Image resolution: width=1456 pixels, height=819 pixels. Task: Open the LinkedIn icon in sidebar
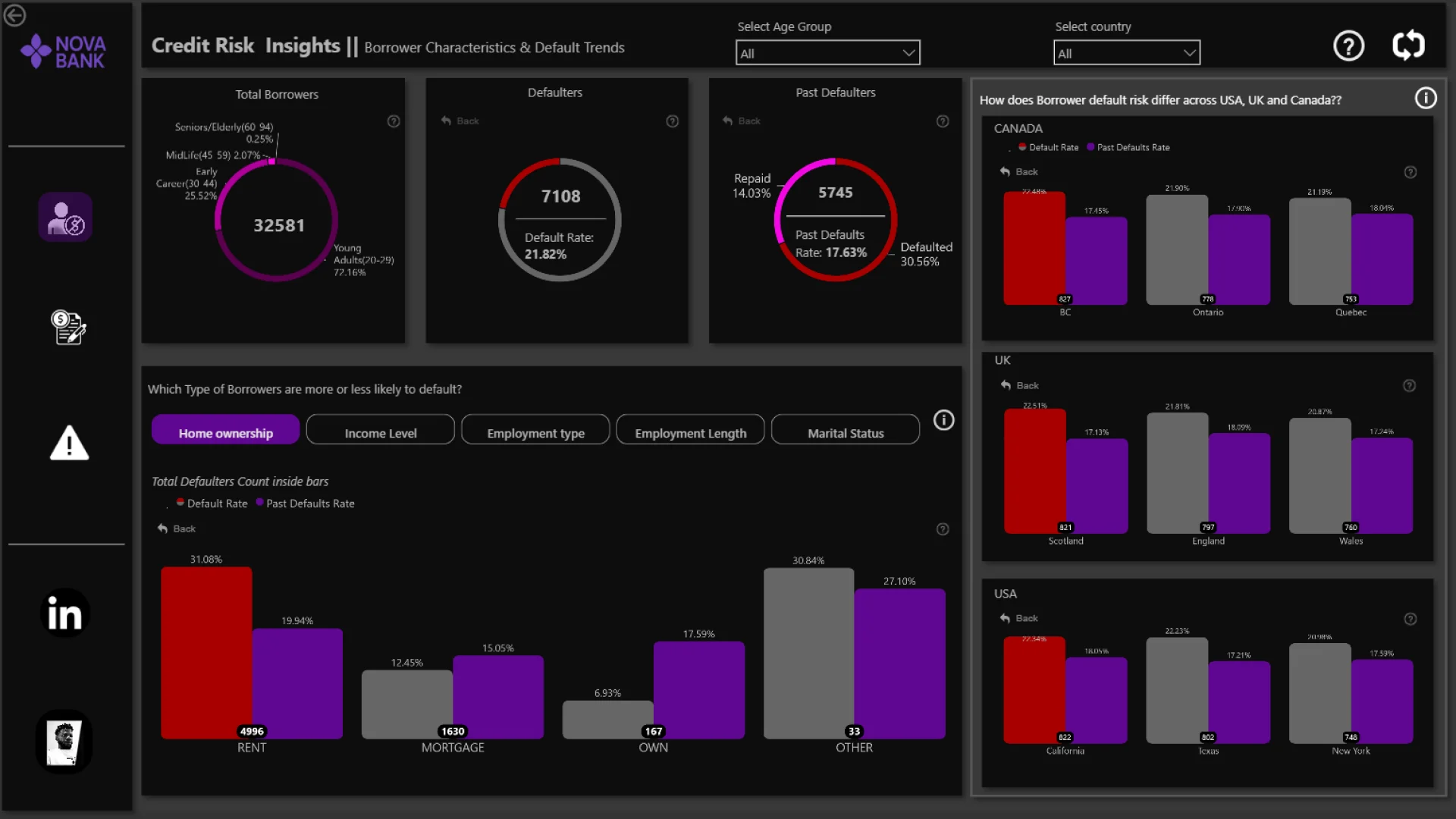click(x=65, y=613)
